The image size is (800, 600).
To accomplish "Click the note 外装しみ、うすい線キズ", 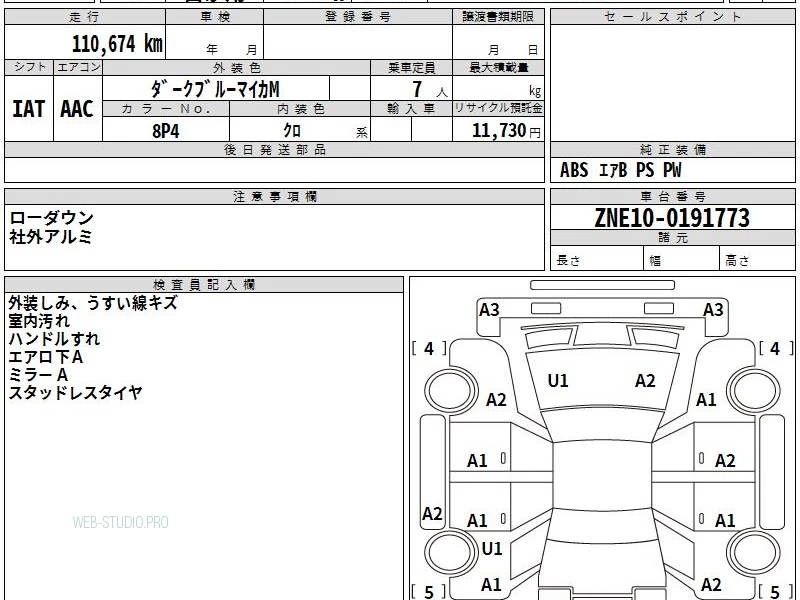I will tap(93, 303).
